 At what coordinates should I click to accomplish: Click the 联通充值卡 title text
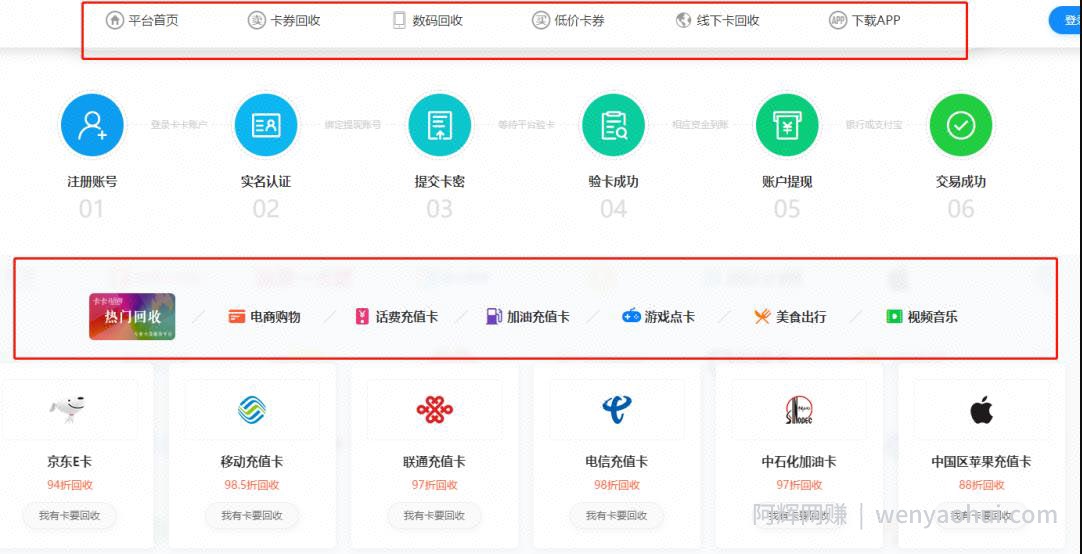coord(434,462)
